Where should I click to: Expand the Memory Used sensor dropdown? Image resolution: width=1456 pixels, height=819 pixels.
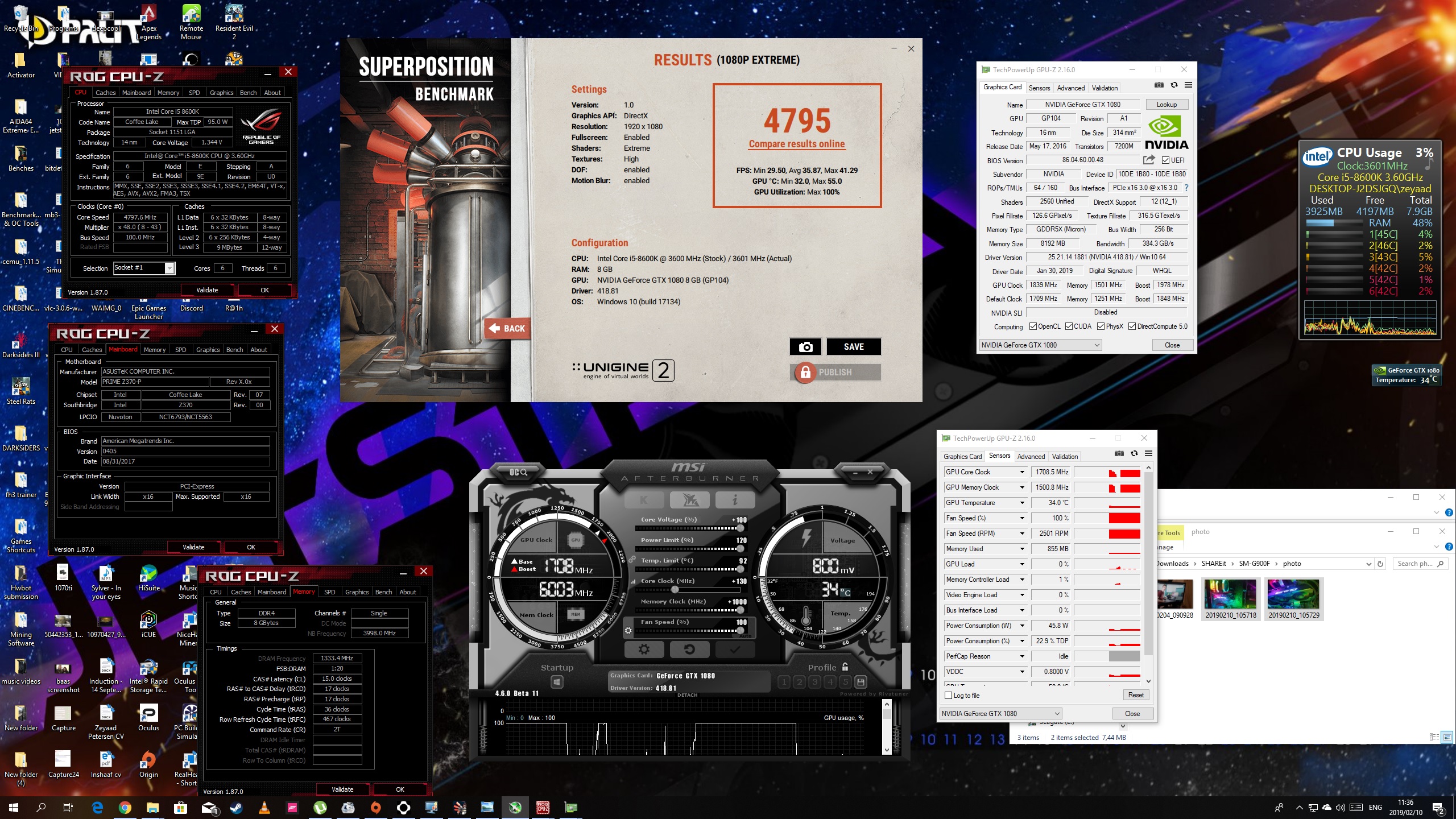click(1022, 549)
